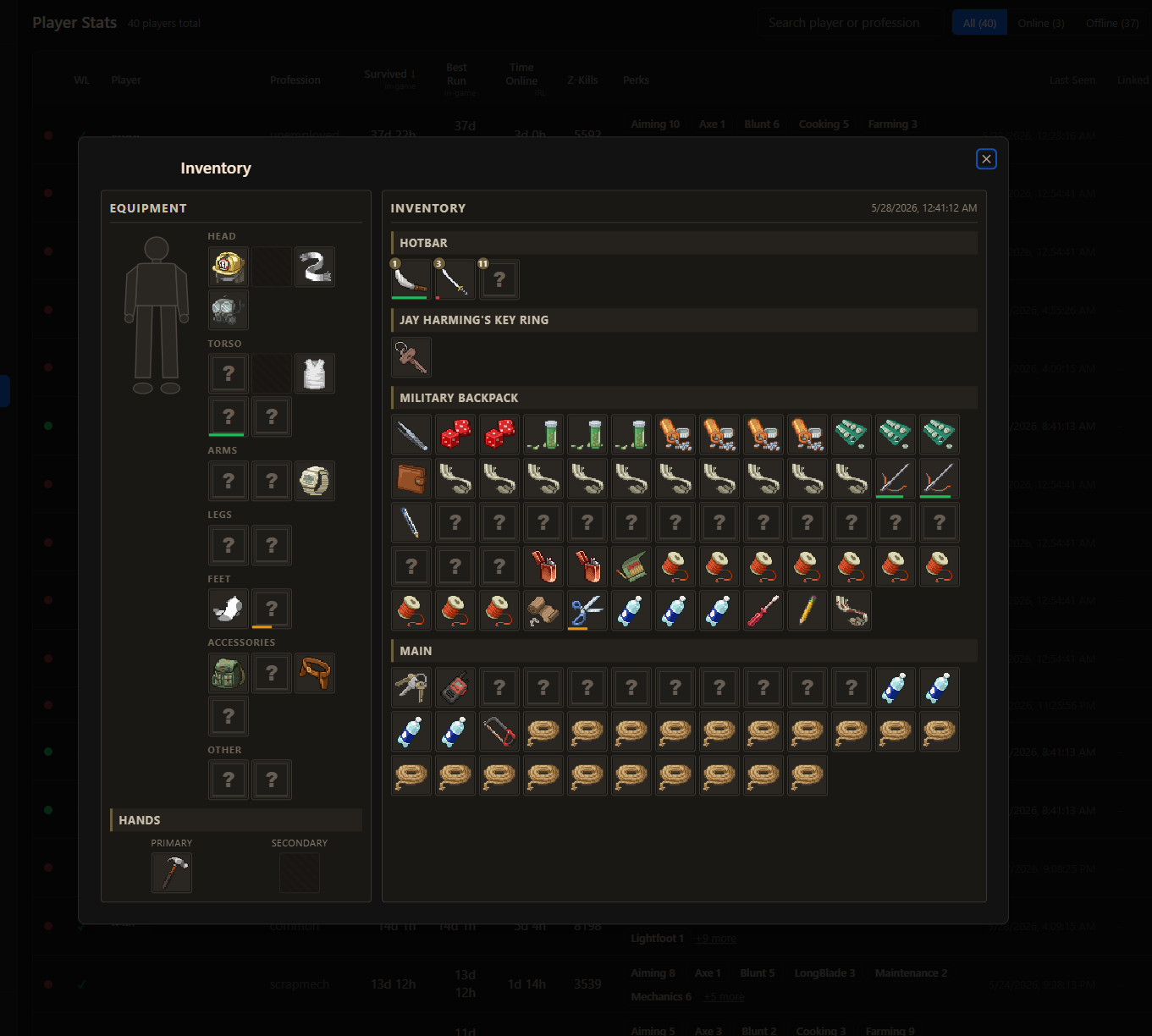Viewport: 1152px width, 1036px height.
Task: Open the '+9 more' perks link
Action: tap(715, 939)
